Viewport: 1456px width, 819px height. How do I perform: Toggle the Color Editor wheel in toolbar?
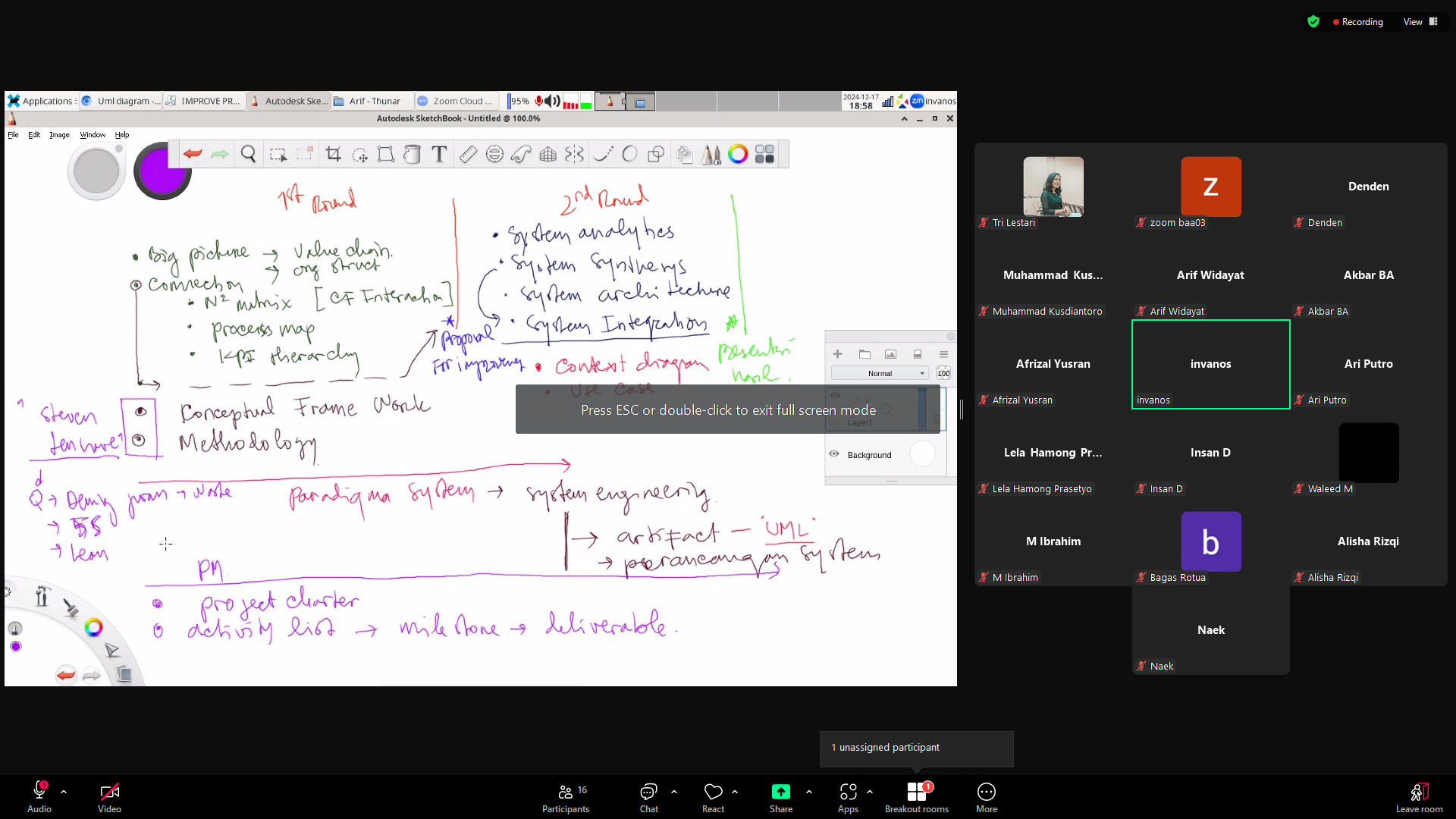(x=738, y=155)
